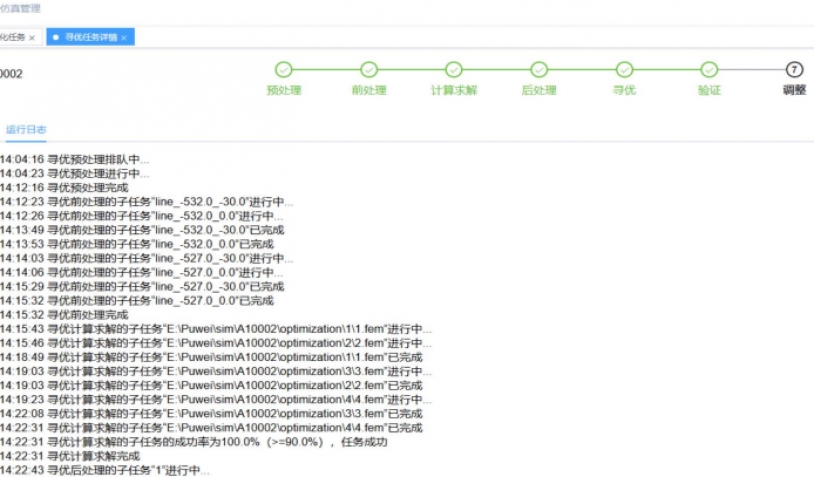Select the 后处理 step label
The width and height of the screenshot is (814, 477).
[x=539, y=90]
